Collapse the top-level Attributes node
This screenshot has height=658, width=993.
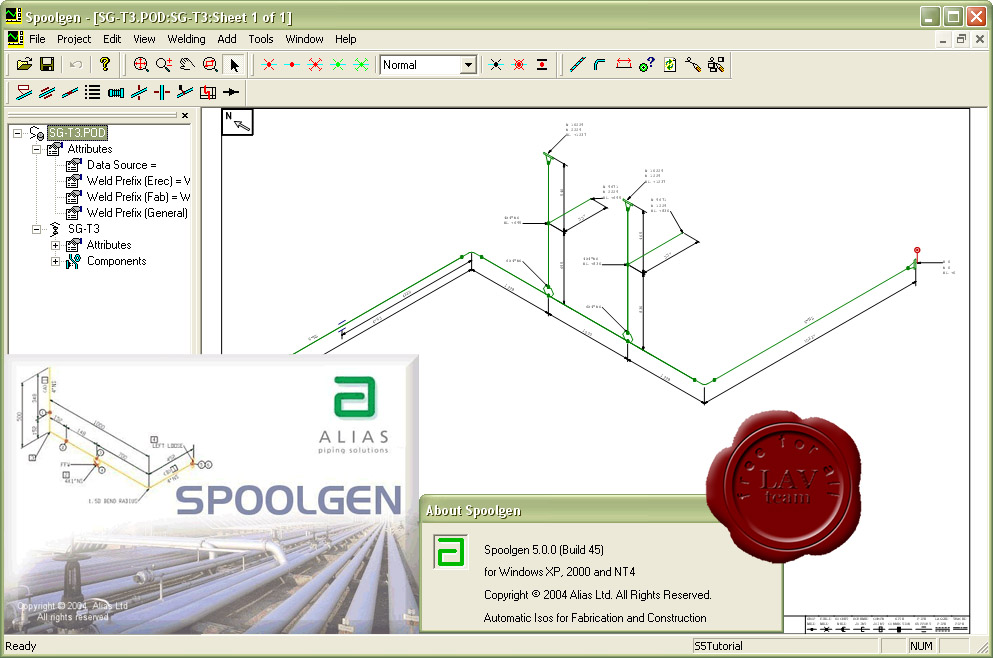pyautogui.click(x=36, y=149)
